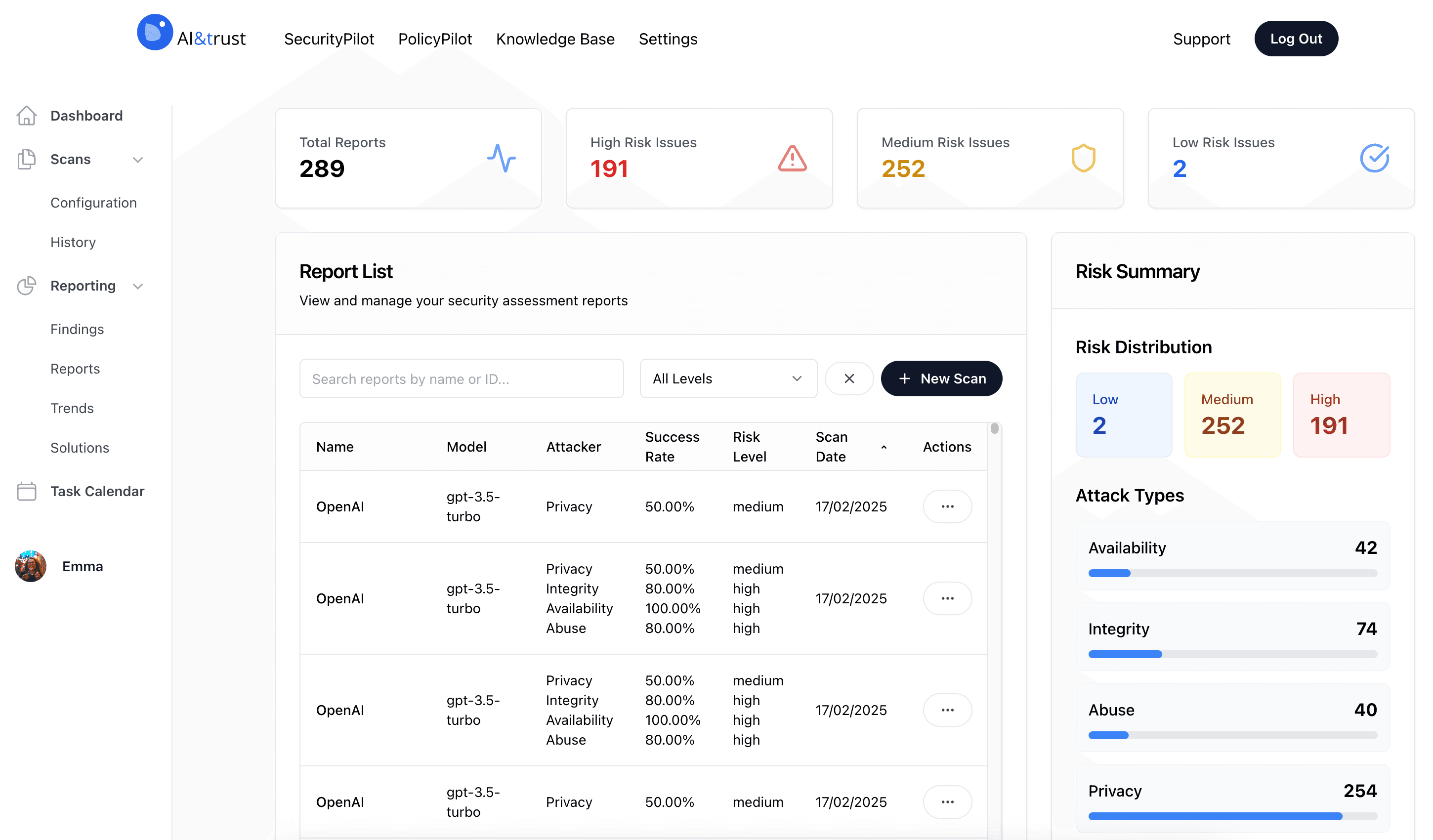Click the Risk Level column header

(750, 447)
